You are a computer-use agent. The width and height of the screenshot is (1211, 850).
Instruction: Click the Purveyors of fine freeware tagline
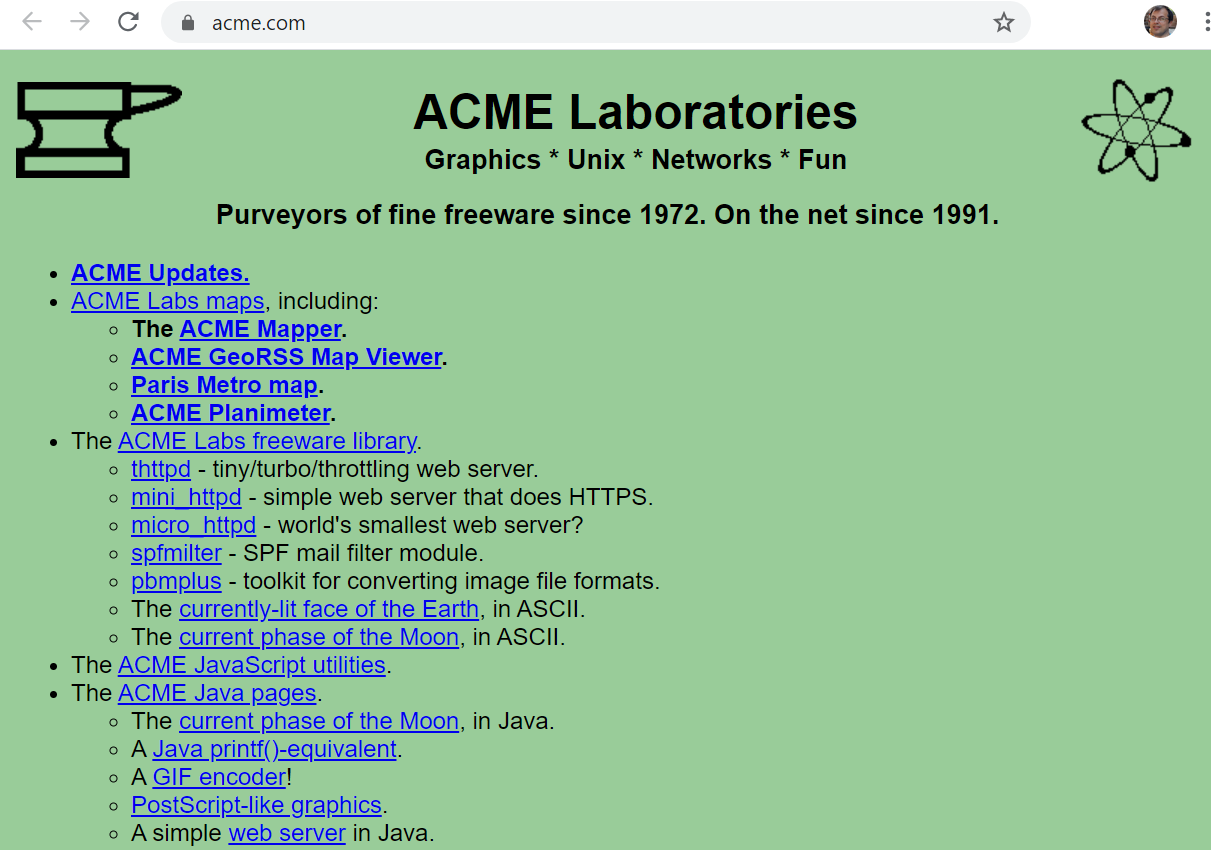pos(607,215)
